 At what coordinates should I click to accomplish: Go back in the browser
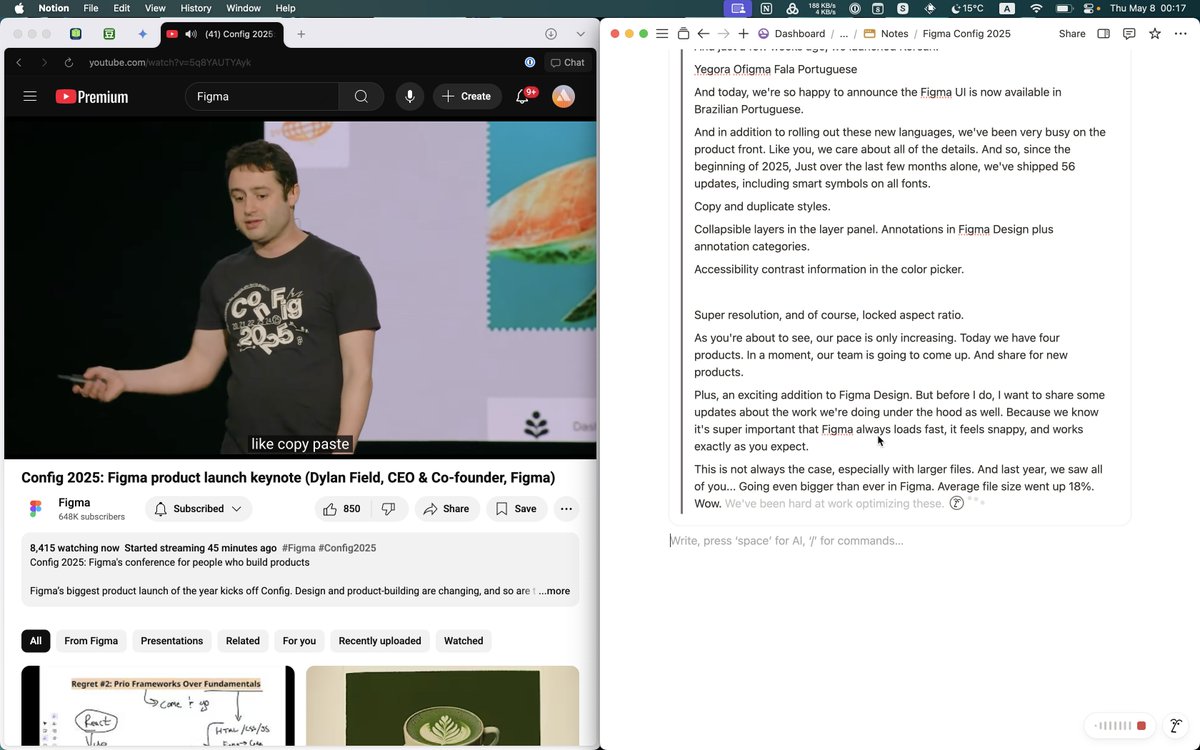point(19,62)
